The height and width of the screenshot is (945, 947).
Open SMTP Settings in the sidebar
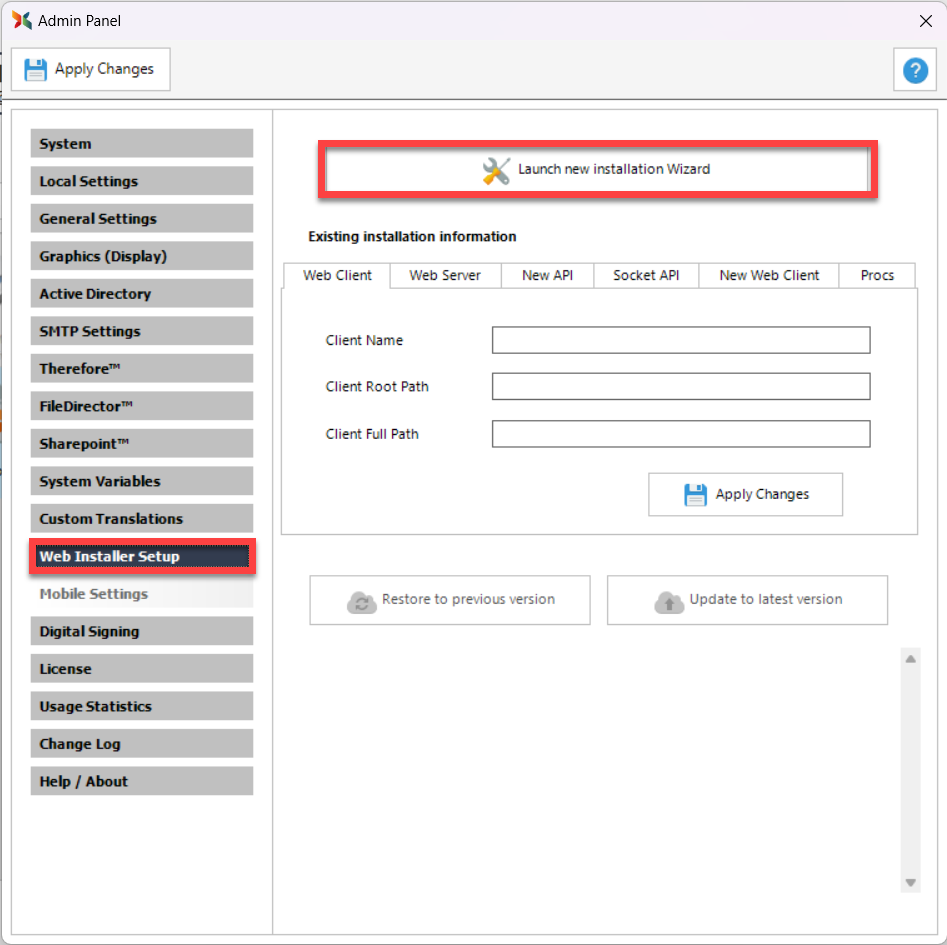point(141,331)
